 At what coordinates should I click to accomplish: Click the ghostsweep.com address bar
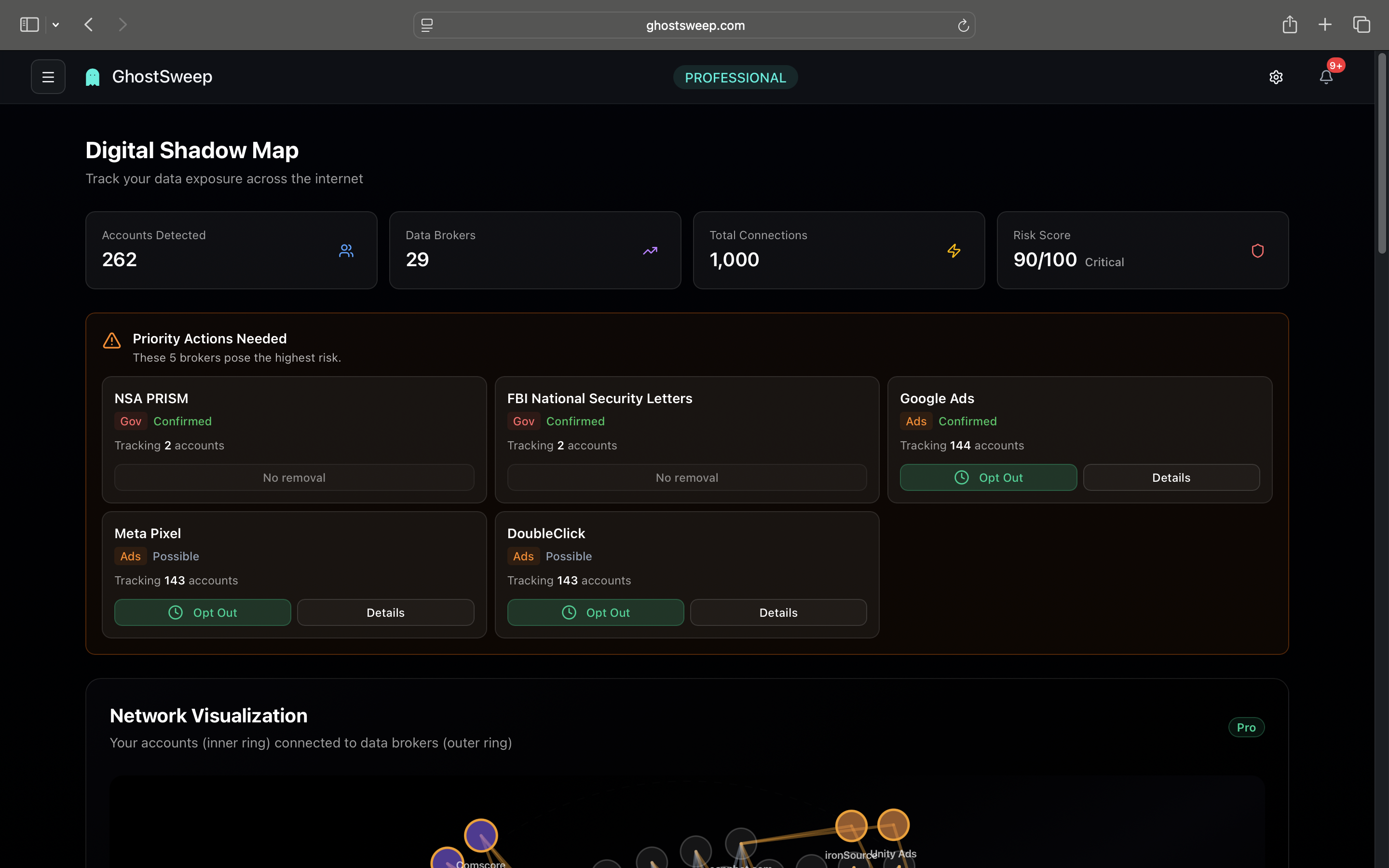tap(694, 25)
